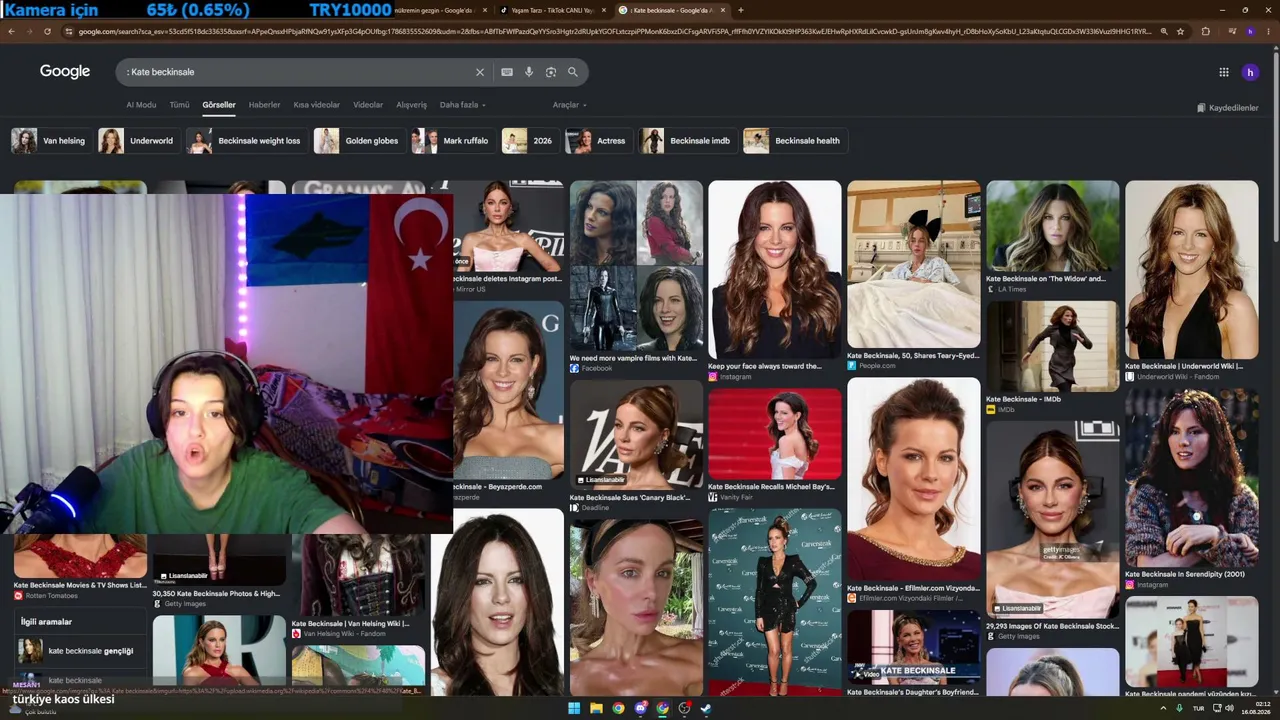Submit search with the magnifier icon
The width and height of the screenshot is (1280, 720).
point(573,72)
